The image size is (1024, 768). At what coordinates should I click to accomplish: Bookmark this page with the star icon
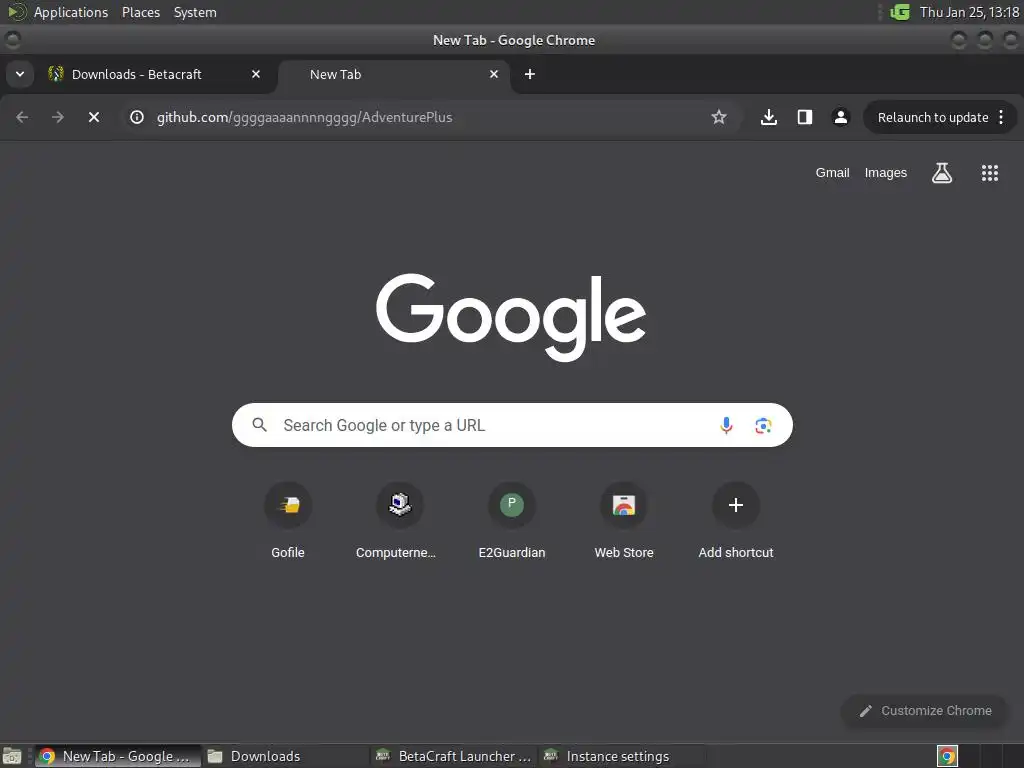(x=719, y=117)
